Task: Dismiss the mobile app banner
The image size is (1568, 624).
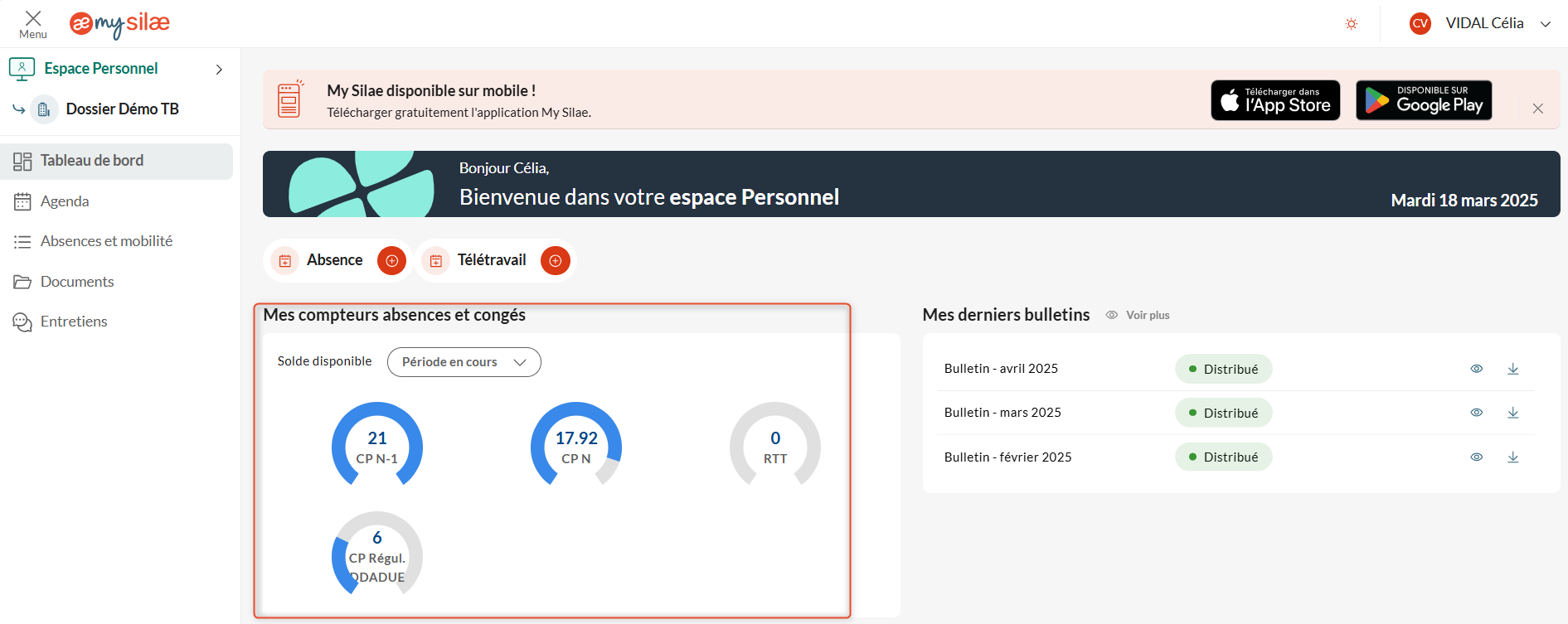Action: click(1538, 109)
